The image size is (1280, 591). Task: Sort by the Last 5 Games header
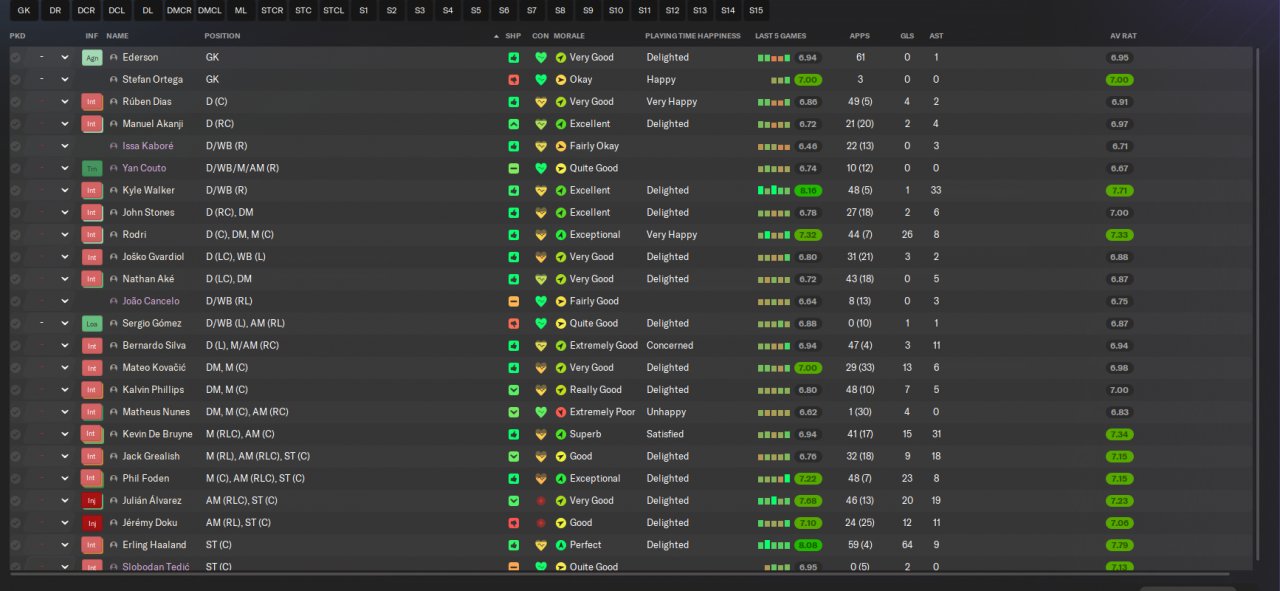pyautogui.click(x=781, y=36)
